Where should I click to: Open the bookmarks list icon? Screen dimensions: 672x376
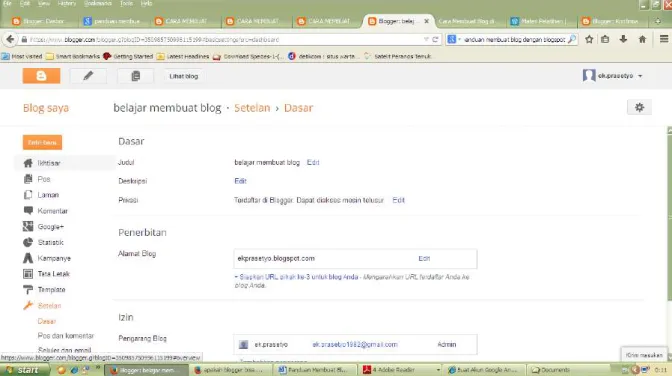point(605,39)
